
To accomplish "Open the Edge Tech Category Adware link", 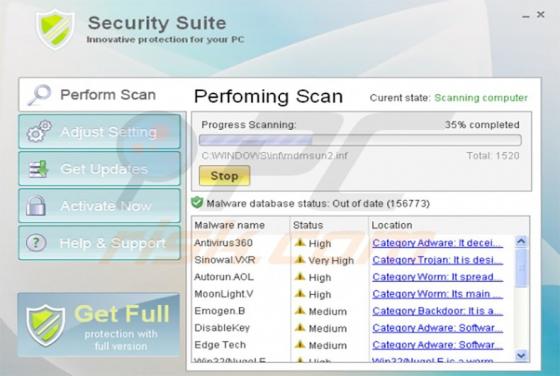I will pos(438,345).
